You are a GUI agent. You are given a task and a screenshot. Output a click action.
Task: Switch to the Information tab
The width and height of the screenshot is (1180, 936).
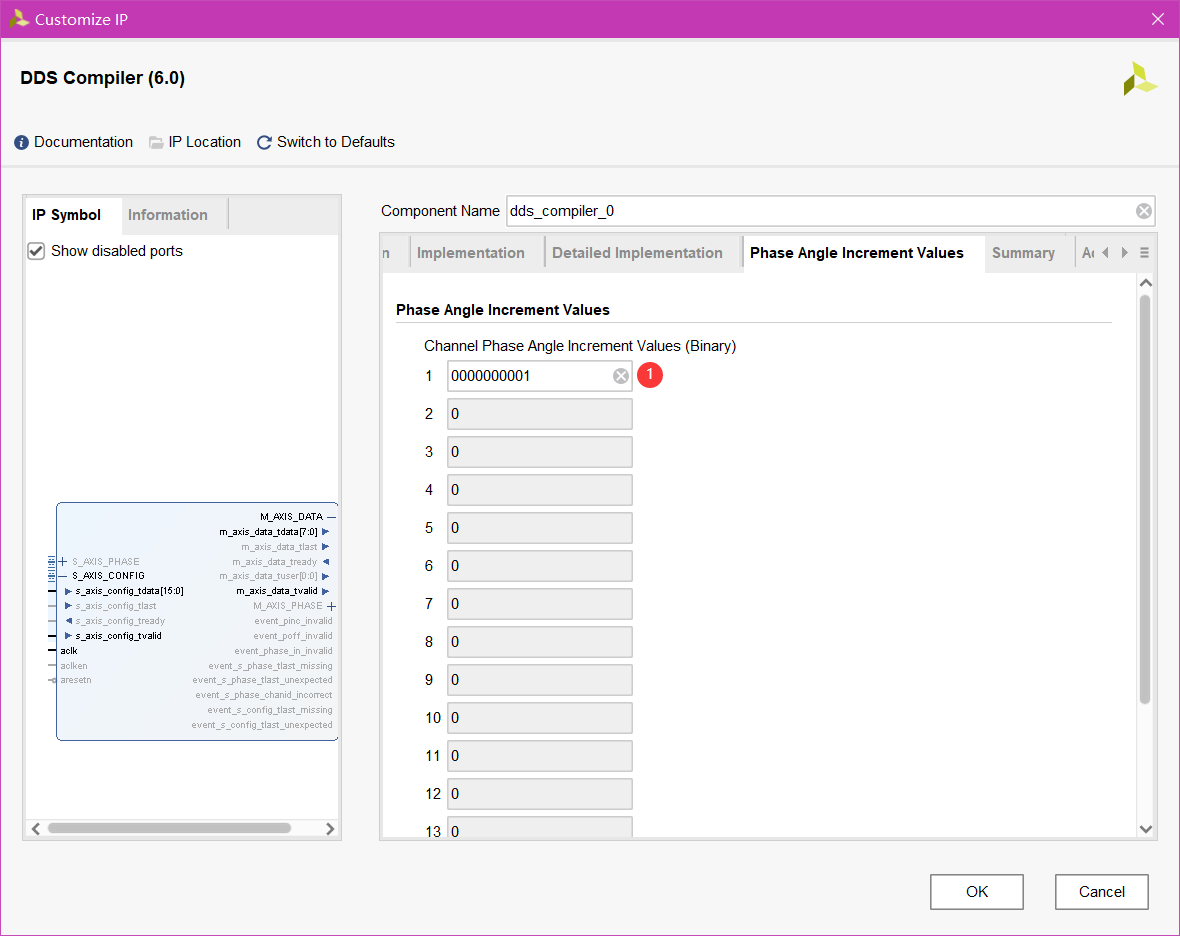click(168, 215)
